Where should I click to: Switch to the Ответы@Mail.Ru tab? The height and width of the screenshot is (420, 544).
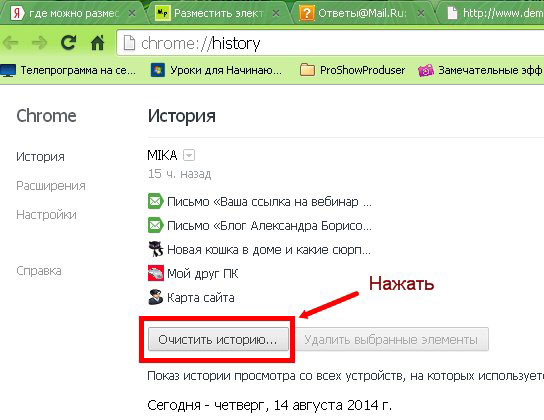point(363,13)
